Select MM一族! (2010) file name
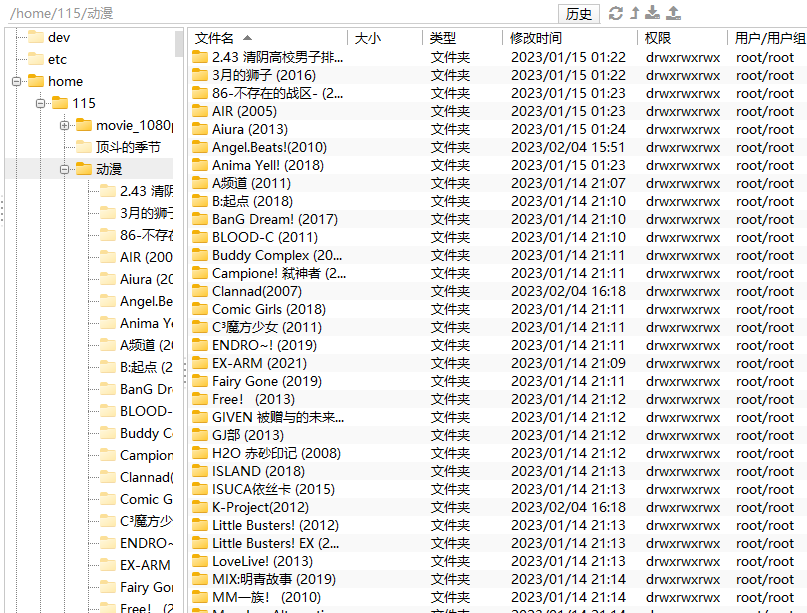This screenshot has width=807, height=613. click(267, 598)
